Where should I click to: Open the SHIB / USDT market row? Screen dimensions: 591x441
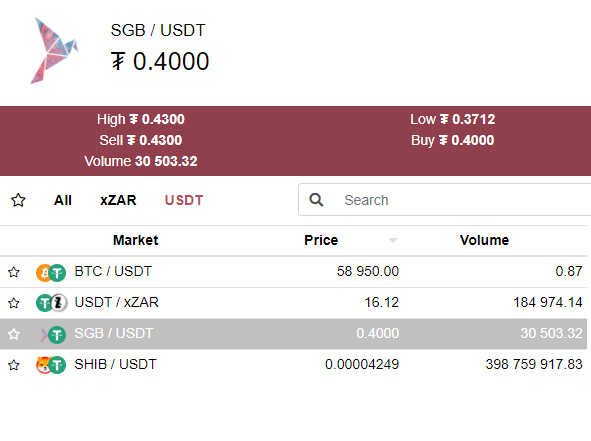[x=294, y=365]
